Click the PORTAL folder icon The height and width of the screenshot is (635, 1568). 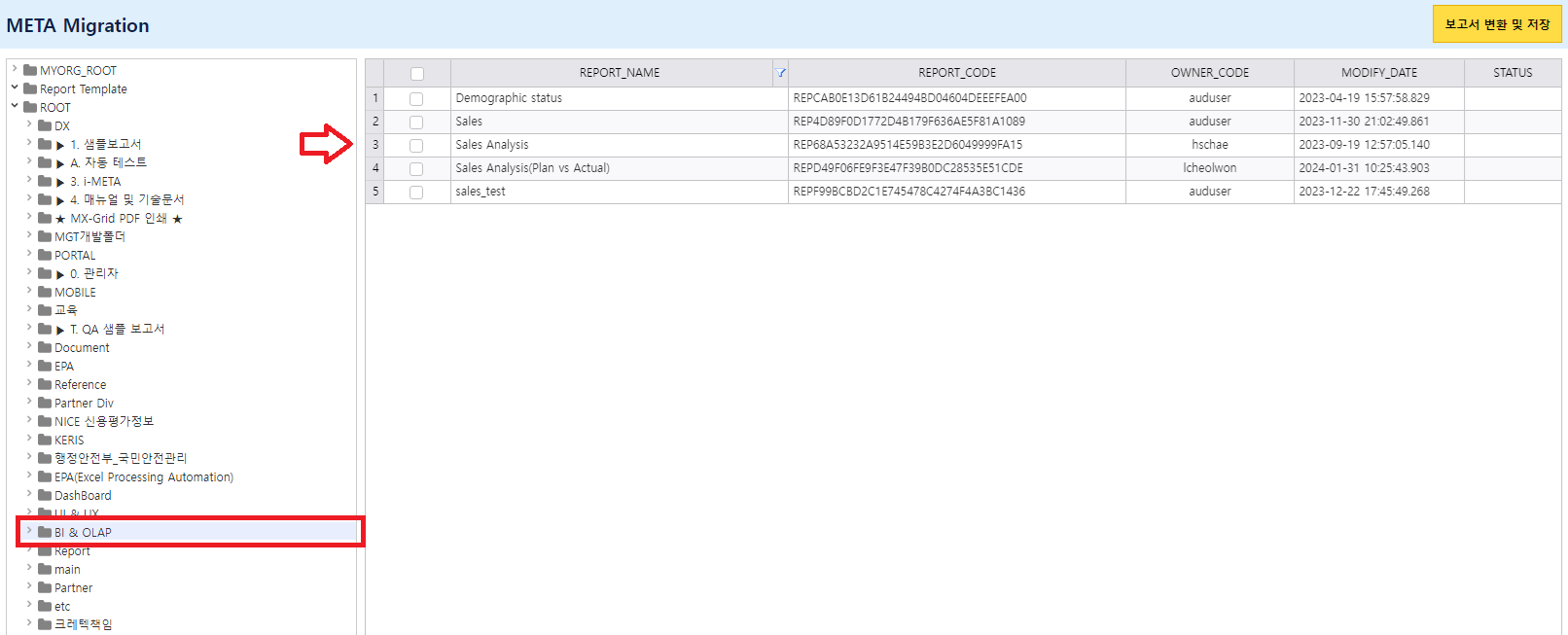(x=45, y=256)
